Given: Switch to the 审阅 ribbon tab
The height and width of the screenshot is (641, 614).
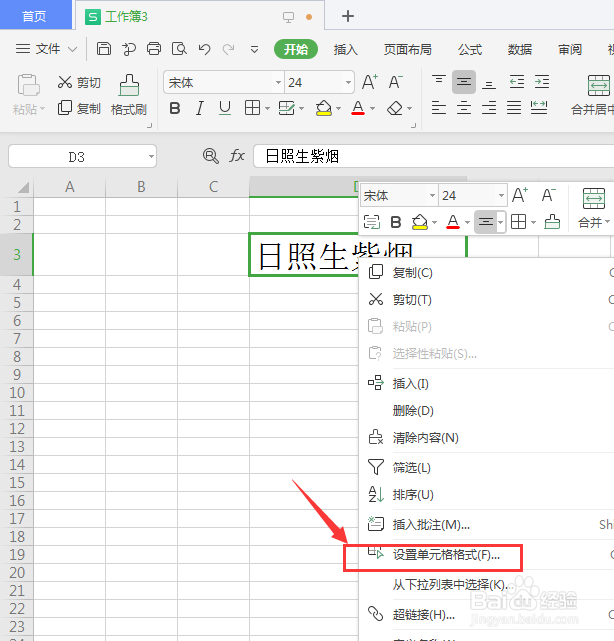Looking at the screenshot, I should pos(570,49).
